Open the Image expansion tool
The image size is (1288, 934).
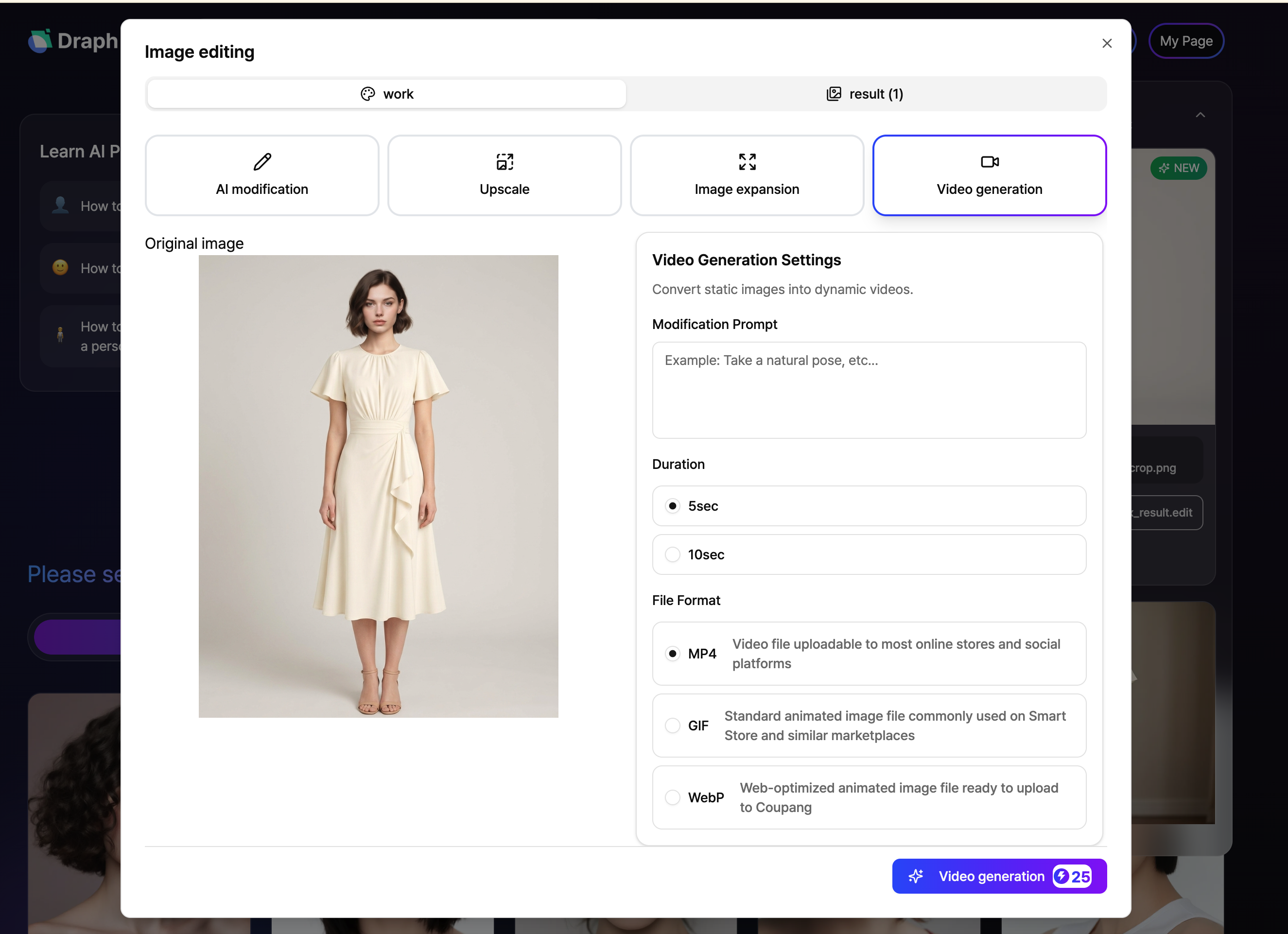tap(747, 175)
